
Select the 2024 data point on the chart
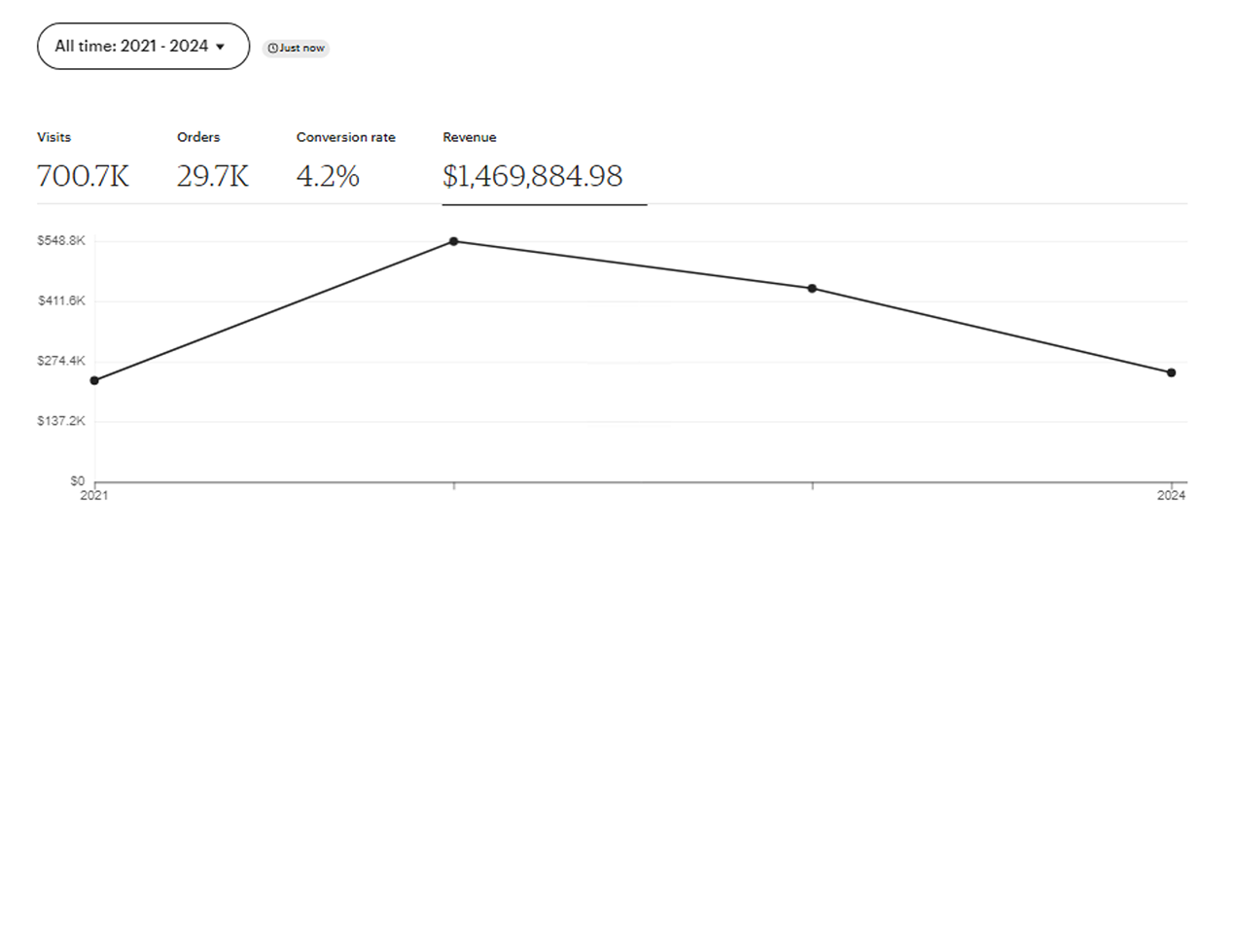point(1171,372)
